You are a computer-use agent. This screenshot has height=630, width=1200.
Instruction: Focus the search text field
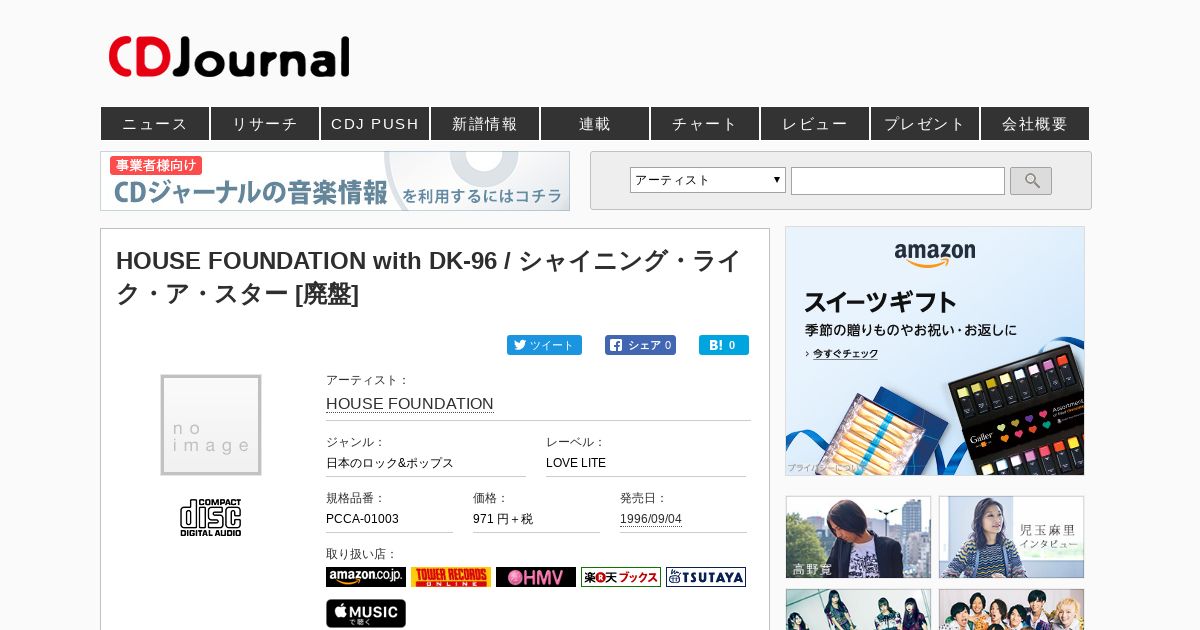[x=898, y=181]
